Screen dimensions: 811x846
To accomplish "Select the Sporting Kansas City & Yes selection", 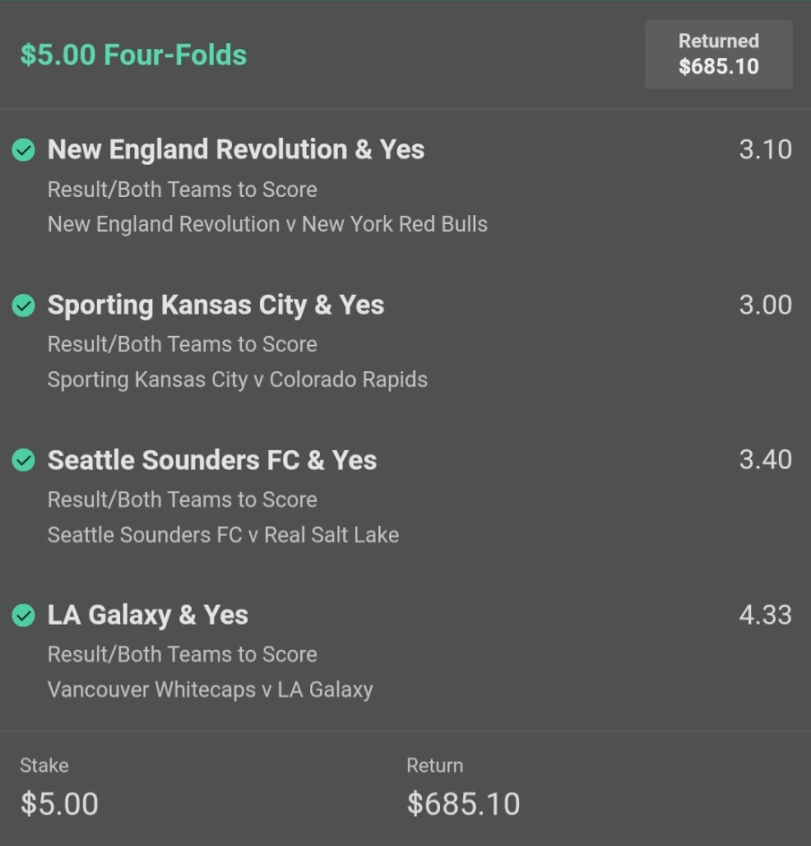I will pyautogui.click(x=216, y=305).
